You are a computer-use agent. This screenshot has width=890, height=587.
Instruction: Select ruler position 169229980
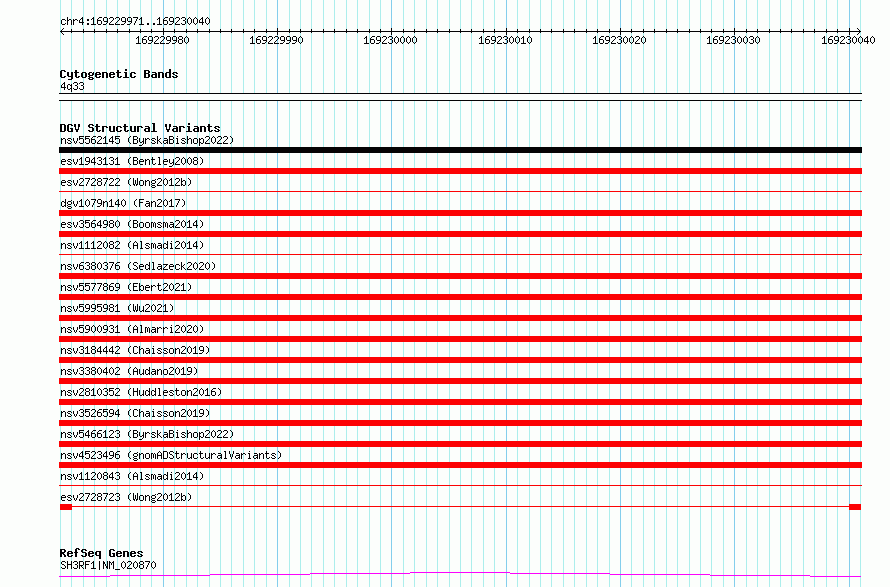[162, 40]
